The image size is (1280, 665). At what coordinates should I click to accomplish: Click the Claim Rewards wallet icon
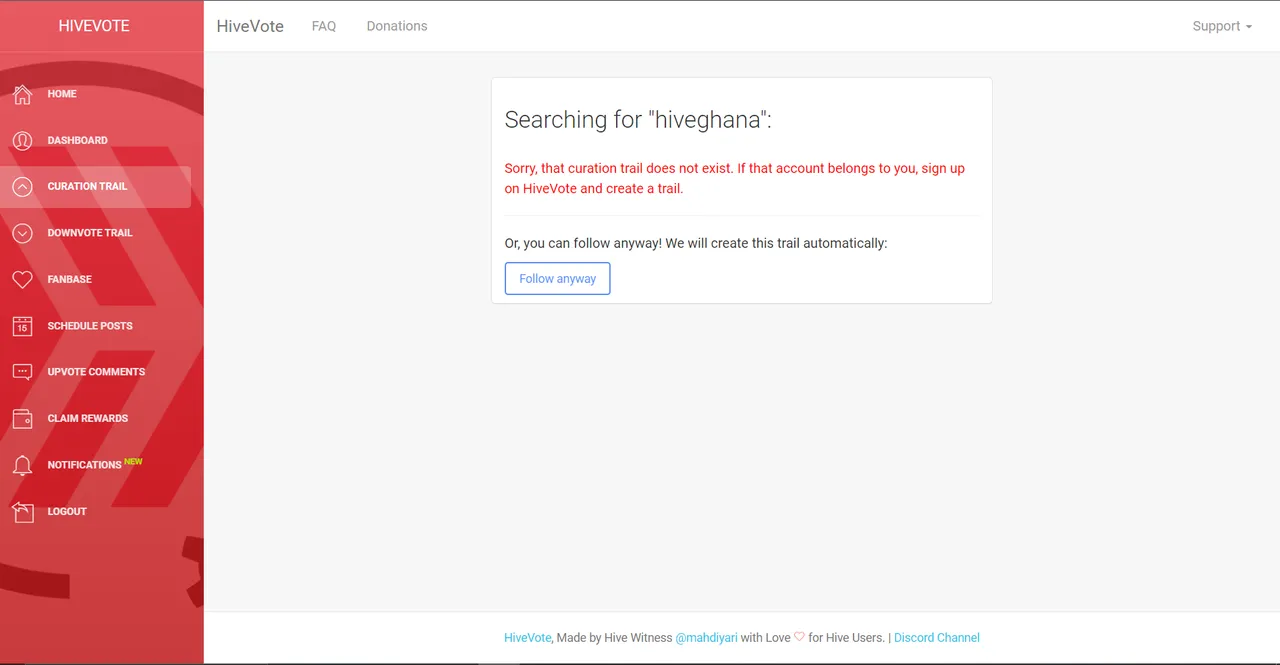coord(22,418)
